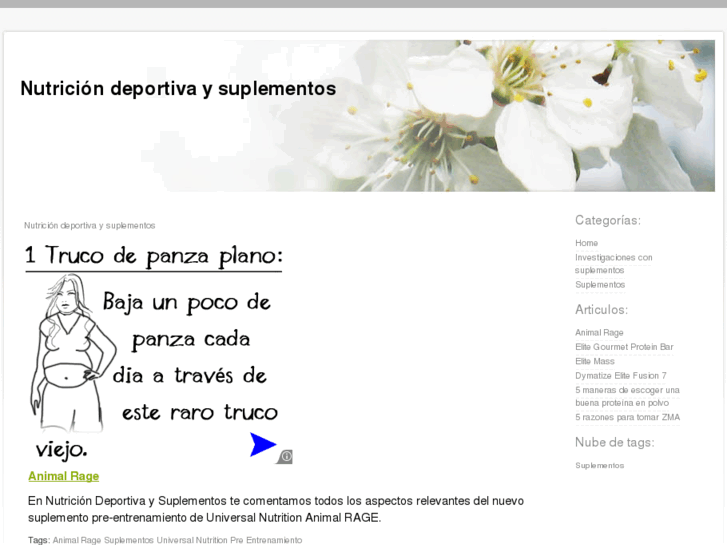The width and height of the screenshot is (727, 545).
Task: Click the paragraph starting En Nutrición Deportiva
Action: click(x=276, y=509)
